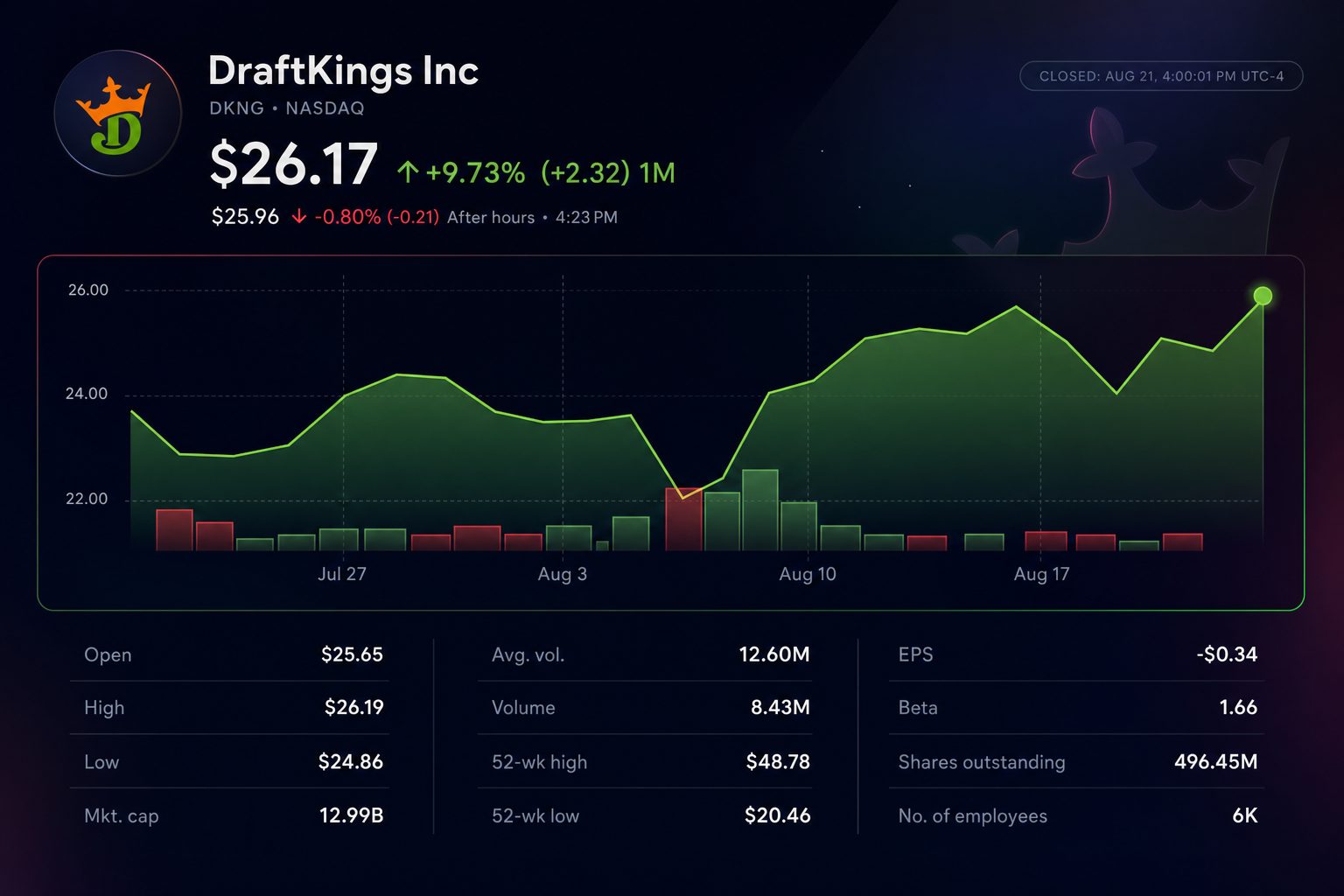Click the 'EPS' label
Image resolution: width=1344 pixels, height=896 pixels.
pyautogui.click(x=916, y=655)
